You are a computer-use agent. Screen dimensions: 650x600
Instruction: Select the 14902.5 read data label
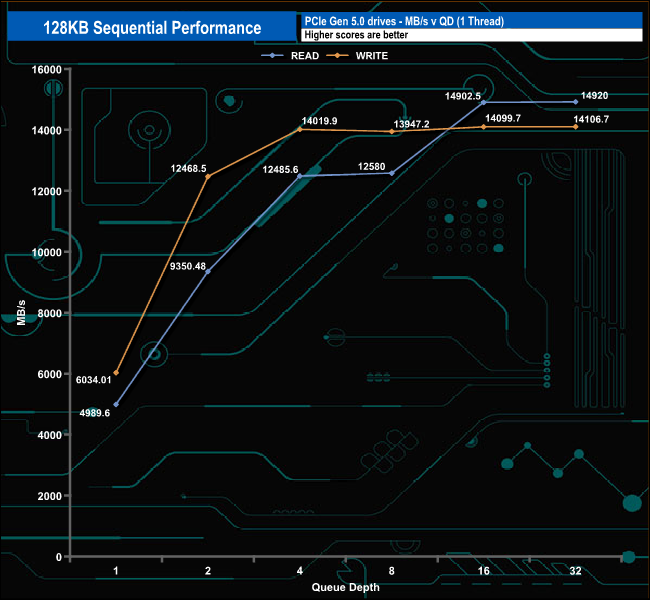(x=463, y=96)
